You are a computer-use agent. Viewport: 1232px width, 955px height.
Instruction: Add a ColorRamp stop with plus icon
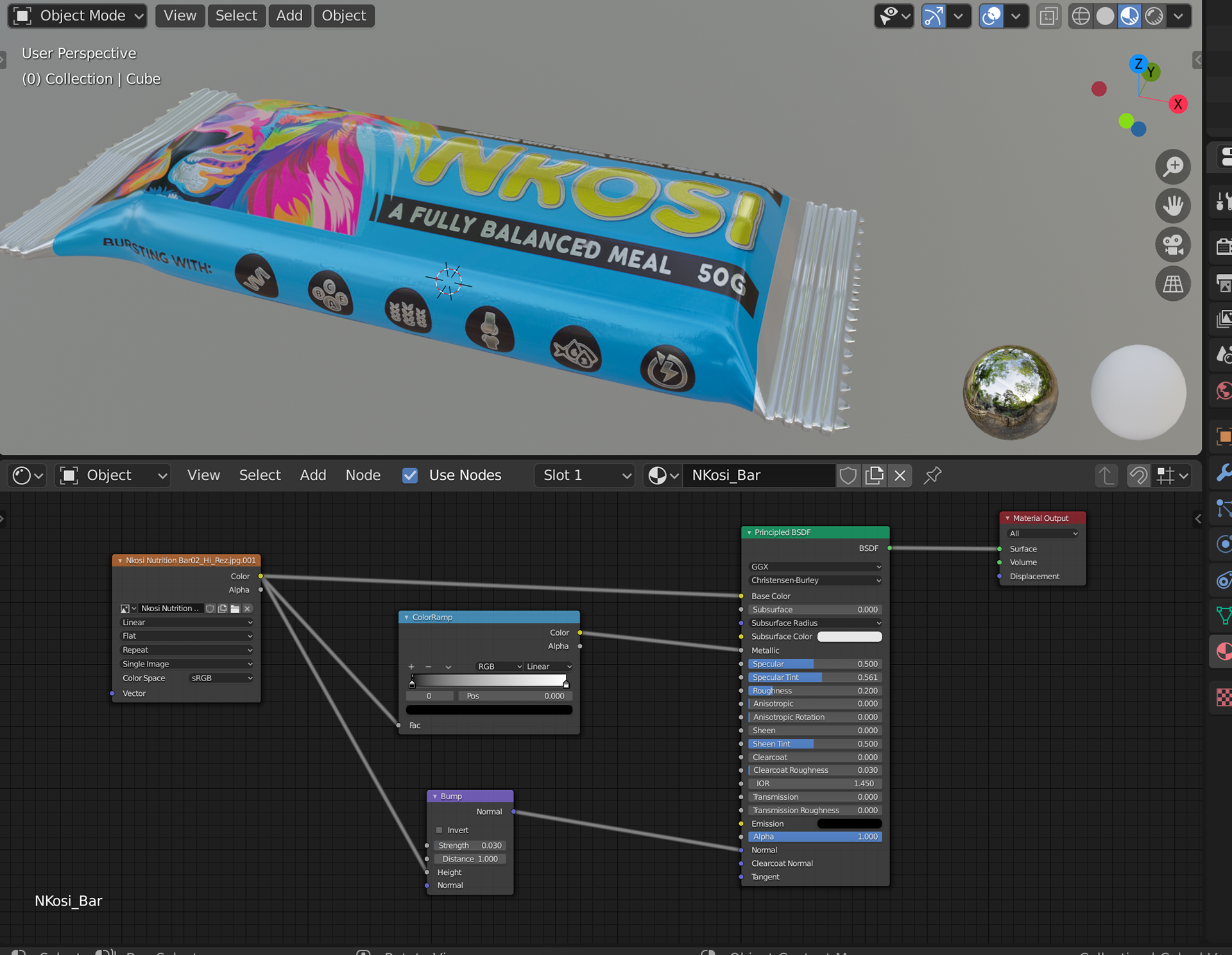pos(411,666)
